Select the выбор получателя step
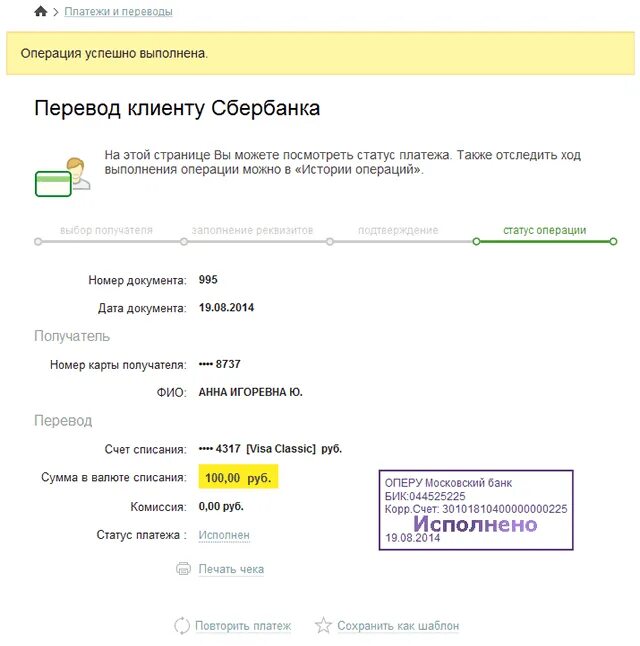 coord(106,230)
